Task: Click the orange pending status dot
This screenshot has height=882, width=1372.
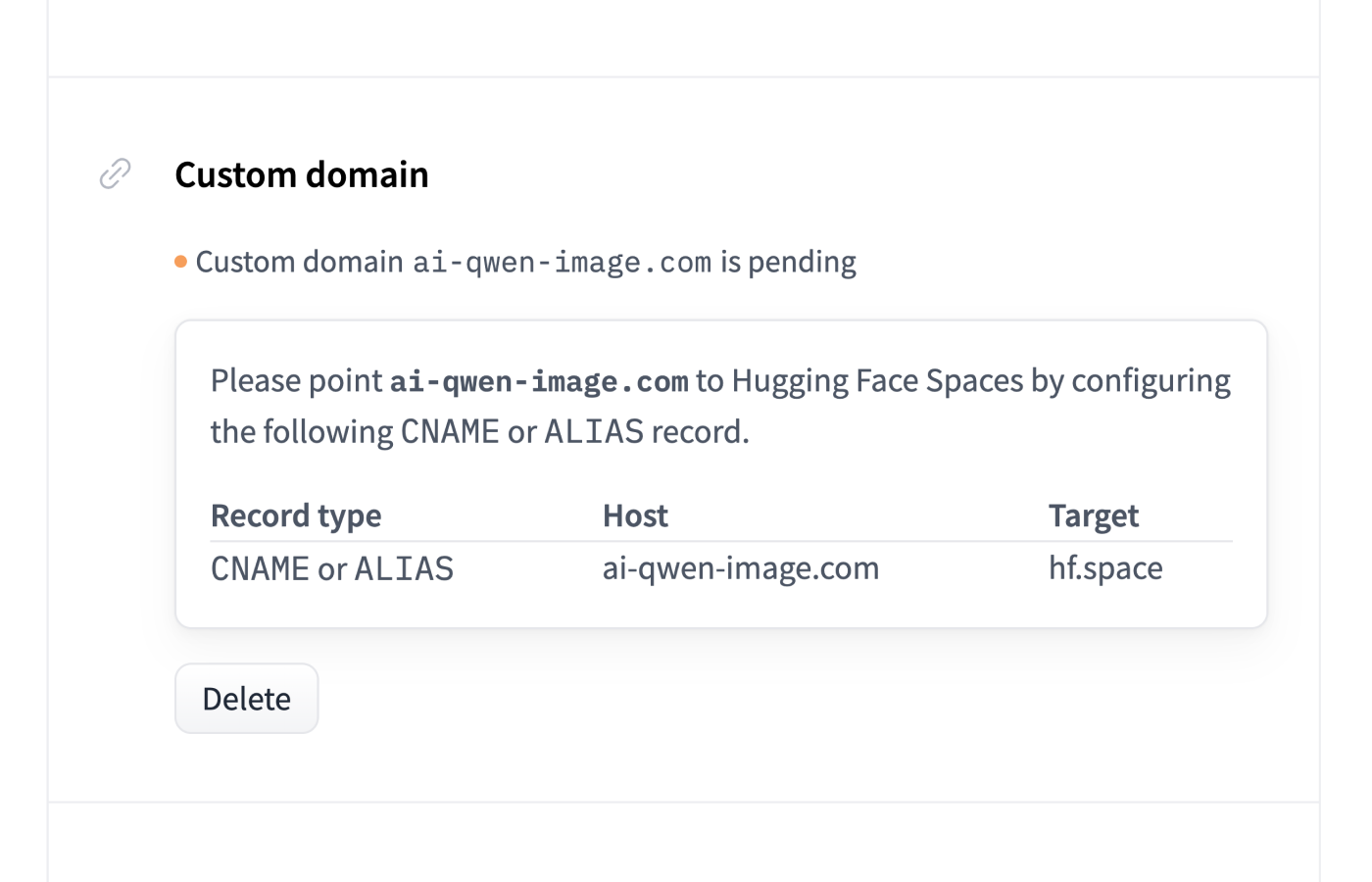Action: 180,262
